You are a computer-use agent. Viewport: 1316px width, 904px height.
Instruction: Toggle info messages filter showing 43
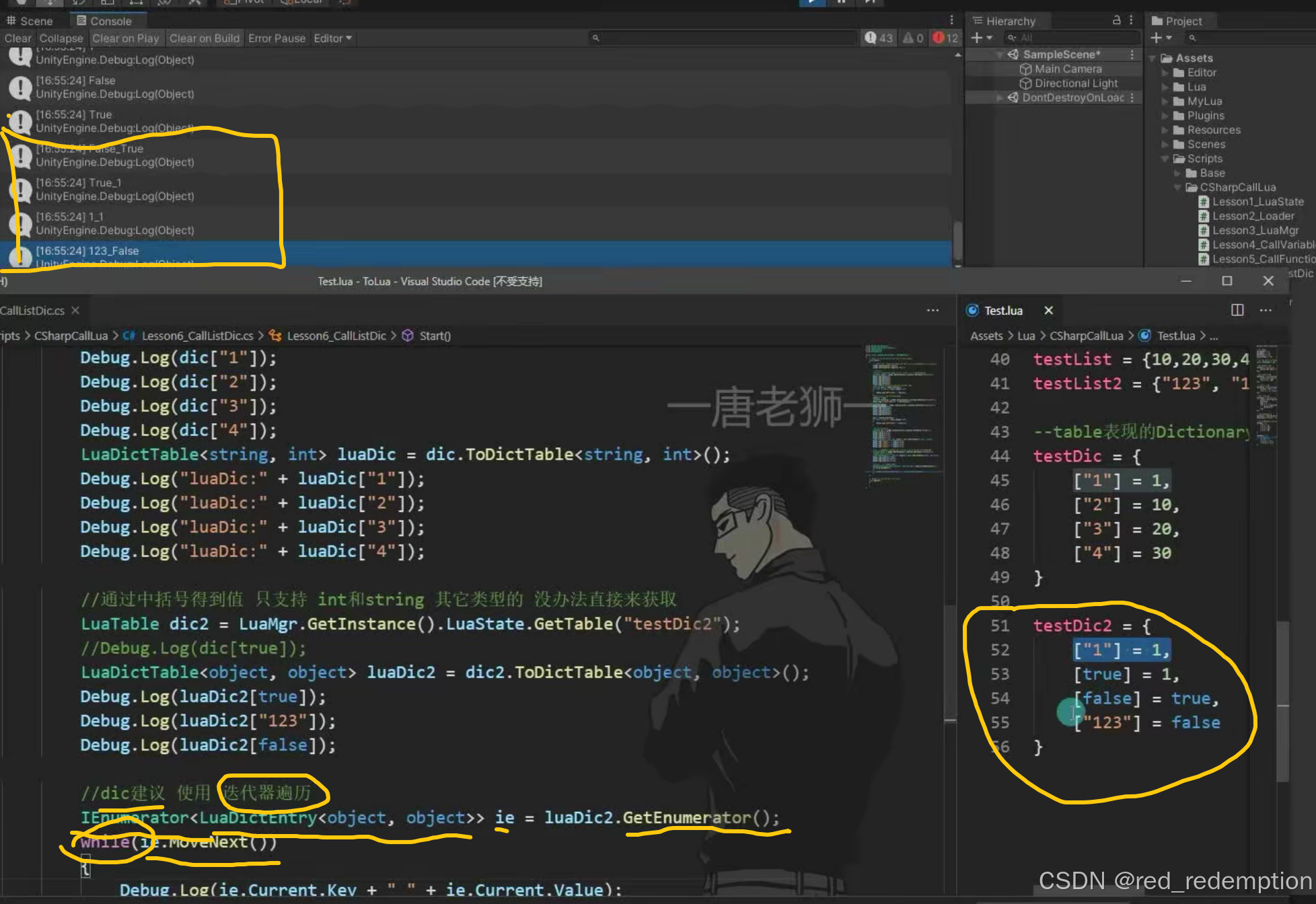point(879,38)
